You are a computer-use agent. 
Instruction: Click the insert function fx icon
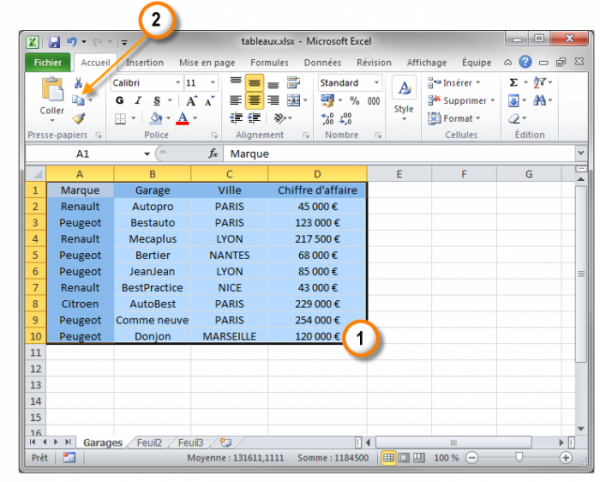[x=213, y=154]
